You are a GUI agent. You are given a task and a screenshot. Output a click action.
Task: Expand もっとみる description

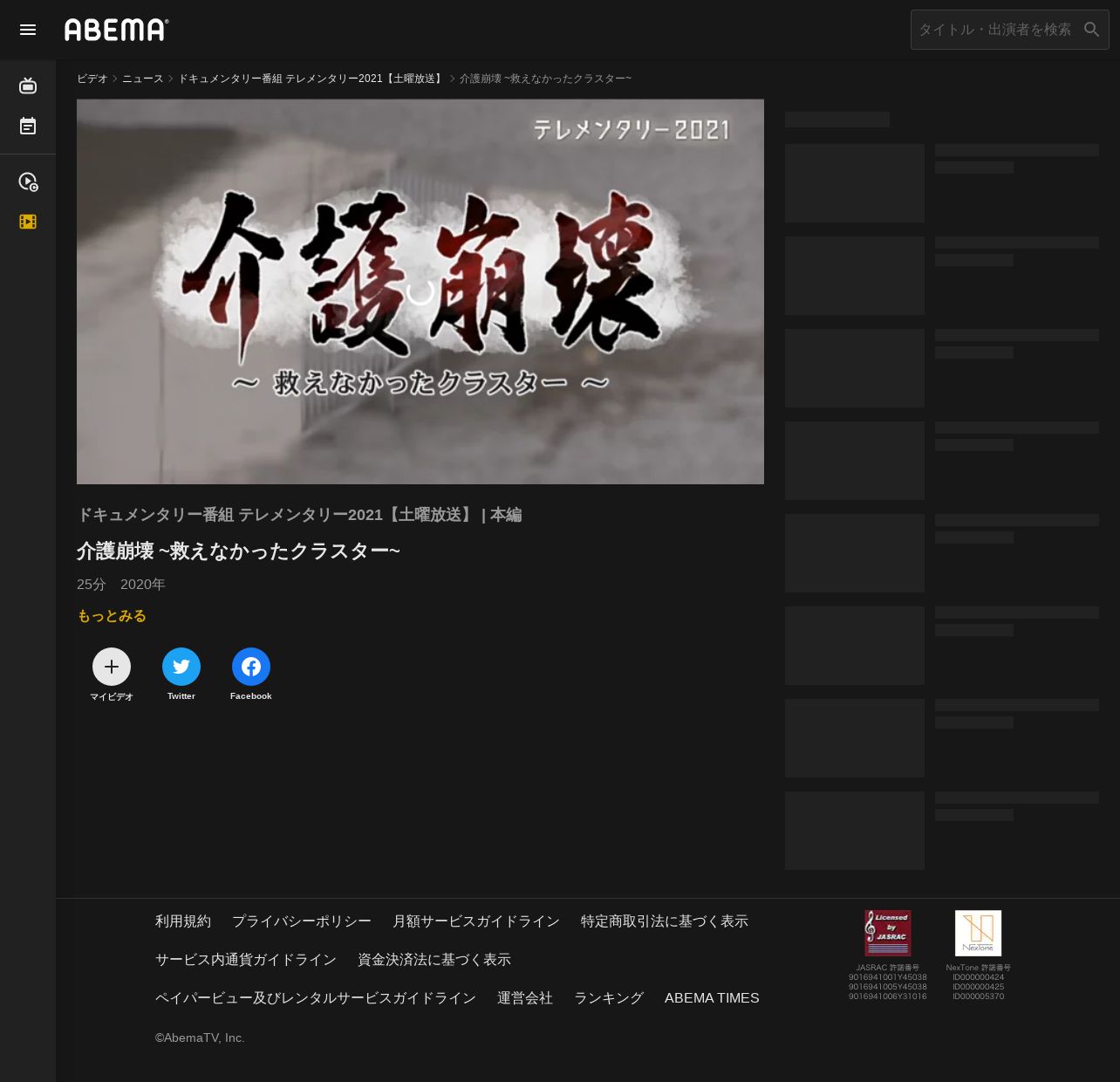(112, 616)
